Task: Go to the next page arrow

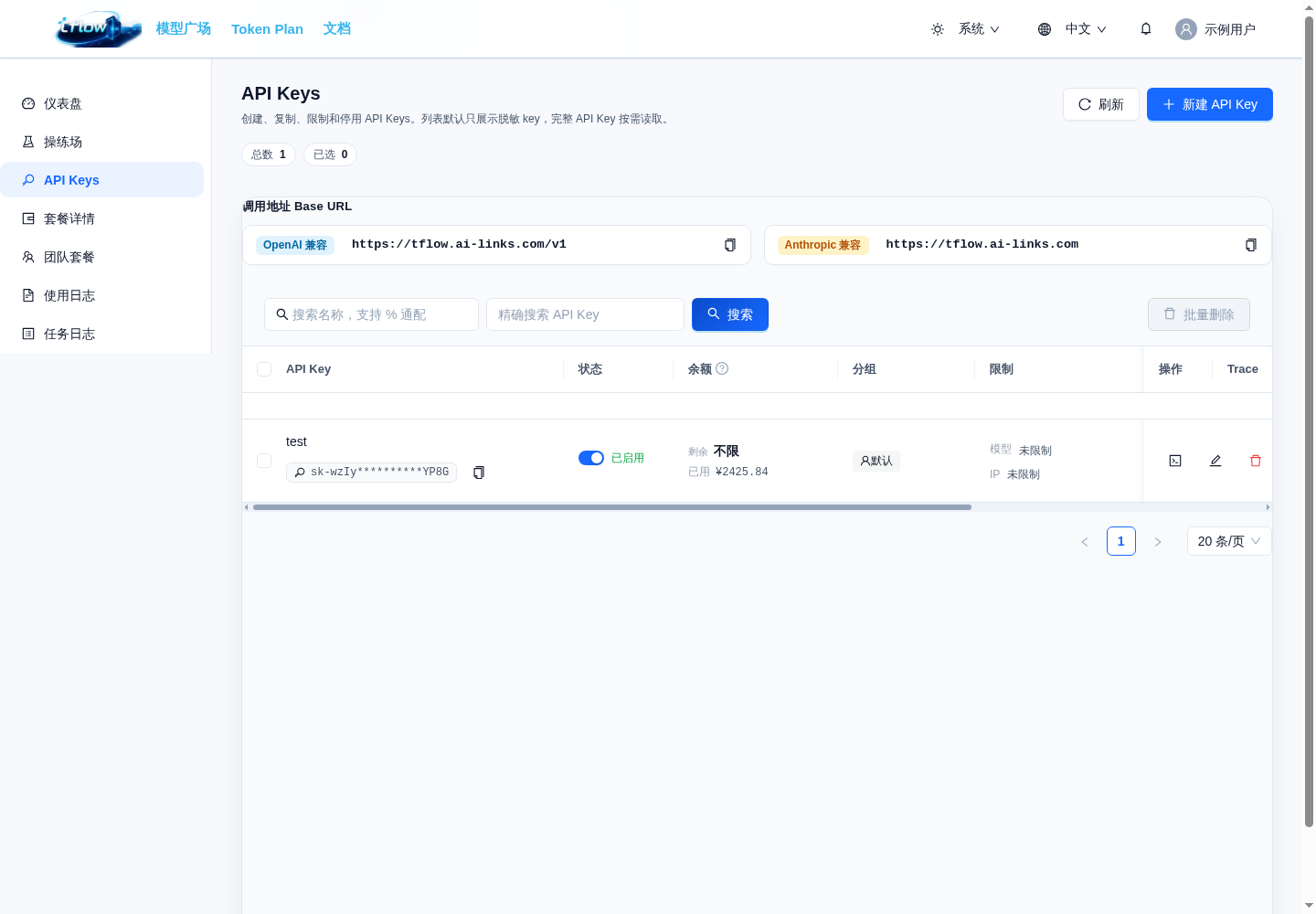Action: click(x=1158, y=541)
